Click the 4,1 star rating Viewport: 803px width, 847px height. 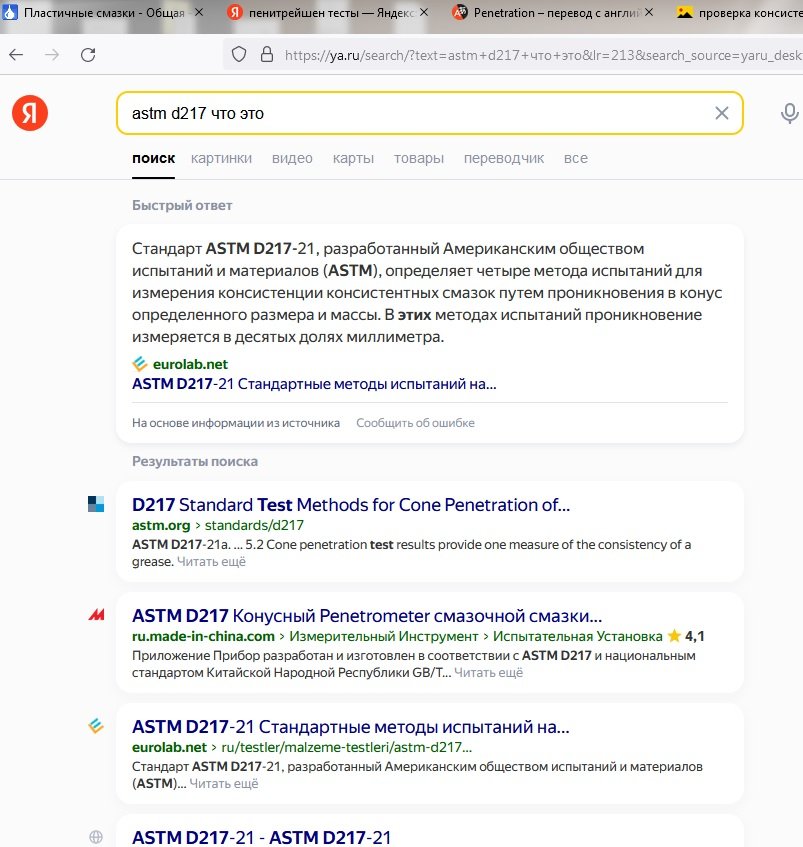click(x=686, y=636)
